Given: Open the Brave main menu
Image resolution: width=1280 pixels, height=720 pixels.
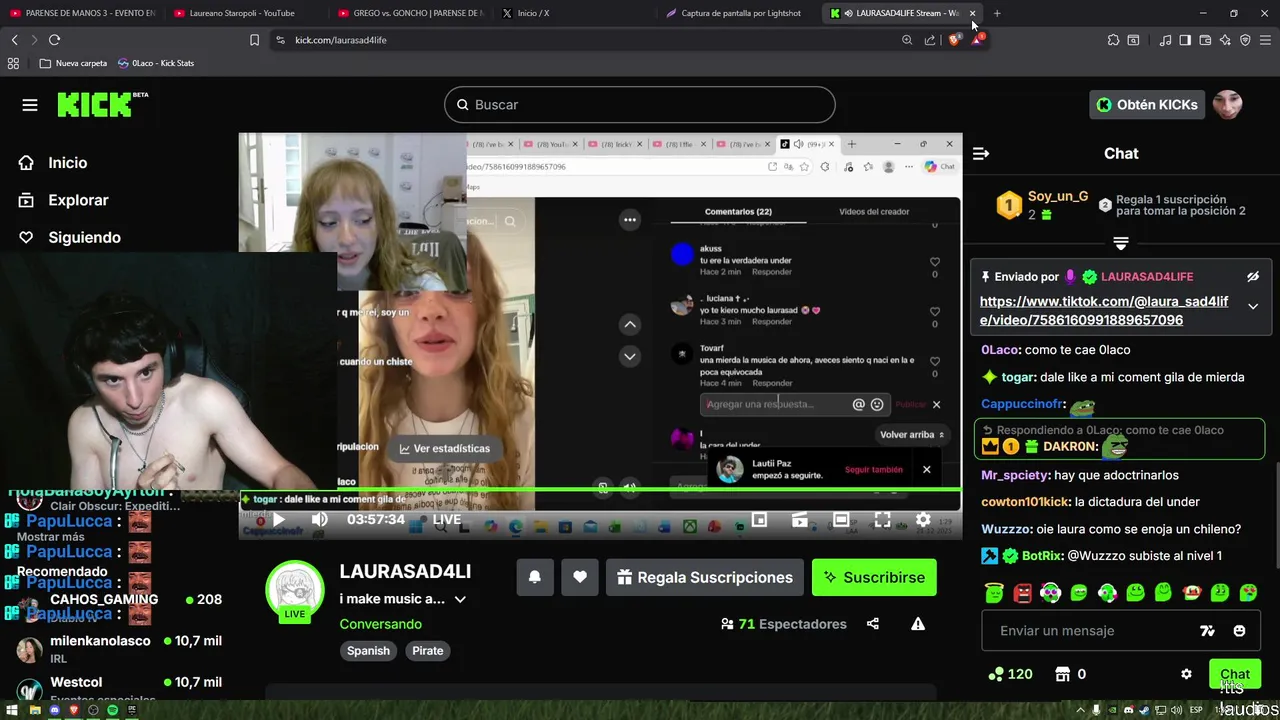Looking at the screenshot, I should [1265, 40].
